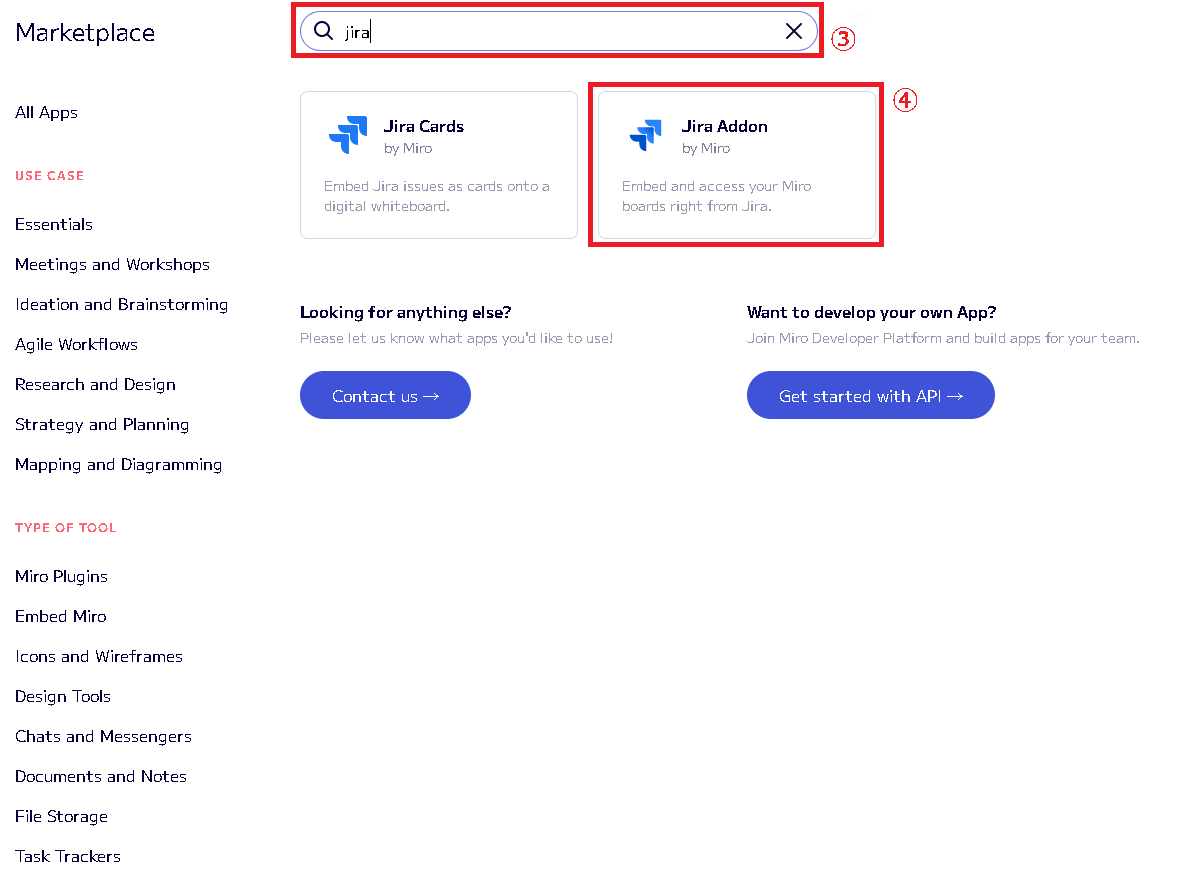Open the Task Trackers tool type

pyautogui.click(x=68, y=857)
